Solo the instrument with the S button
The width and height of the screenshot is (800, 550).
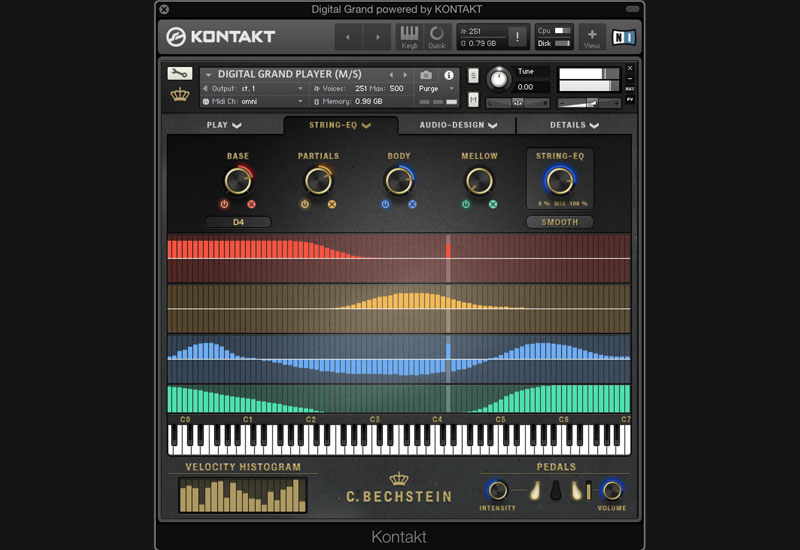473,76
